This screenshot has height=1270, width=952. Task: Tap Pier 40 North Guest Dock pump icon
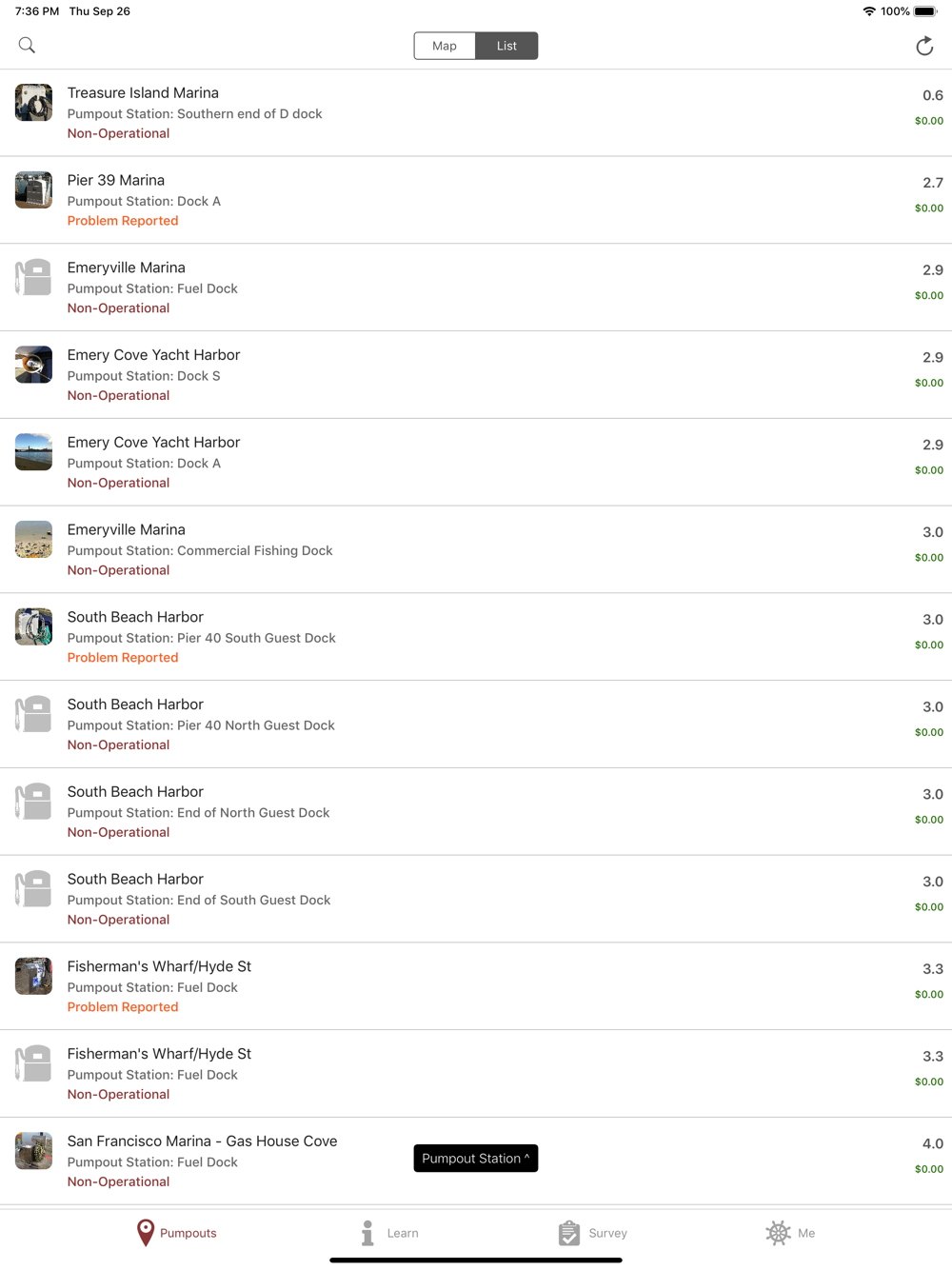point(33,714)
